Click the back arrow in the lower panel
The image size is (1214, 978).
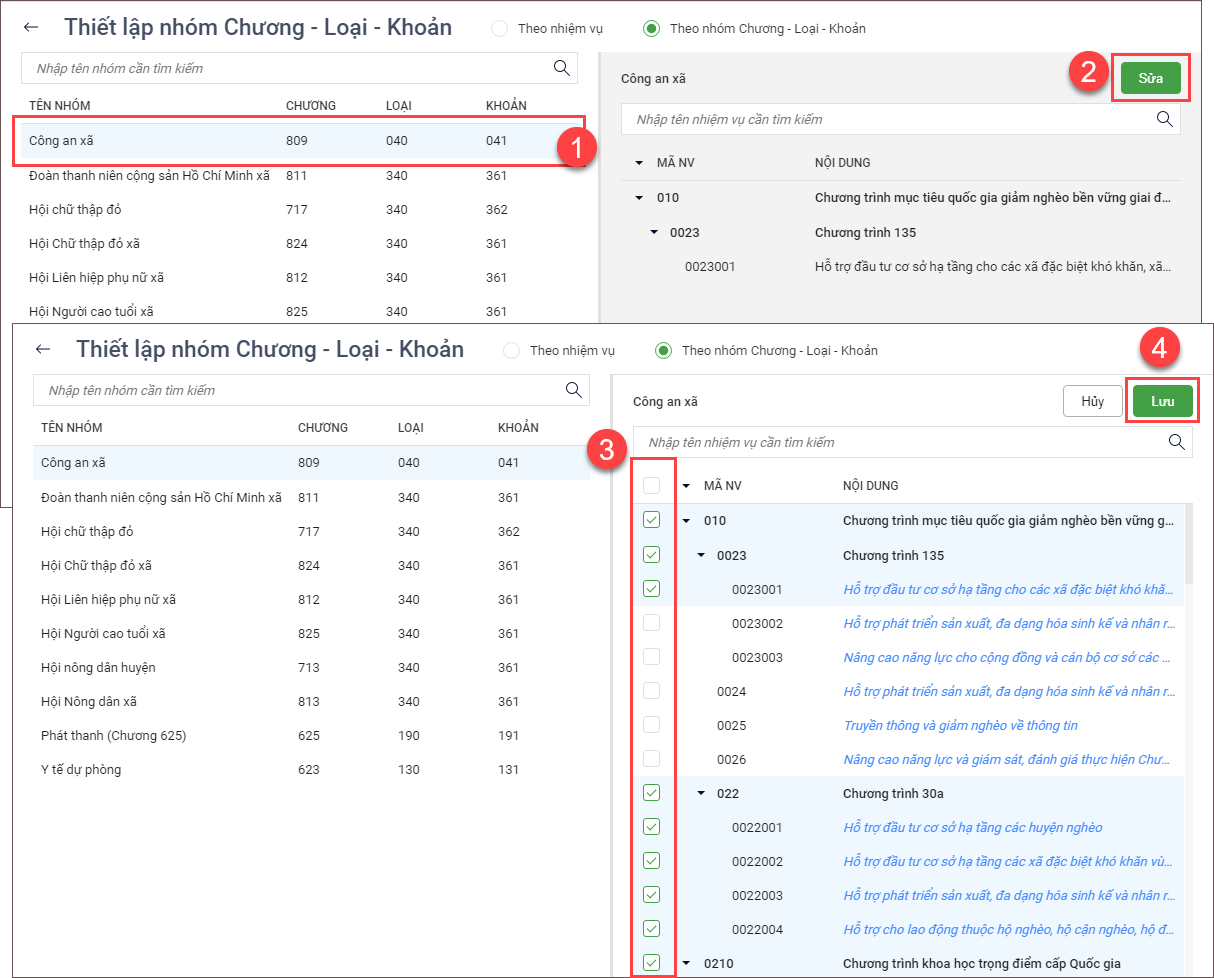43,350
